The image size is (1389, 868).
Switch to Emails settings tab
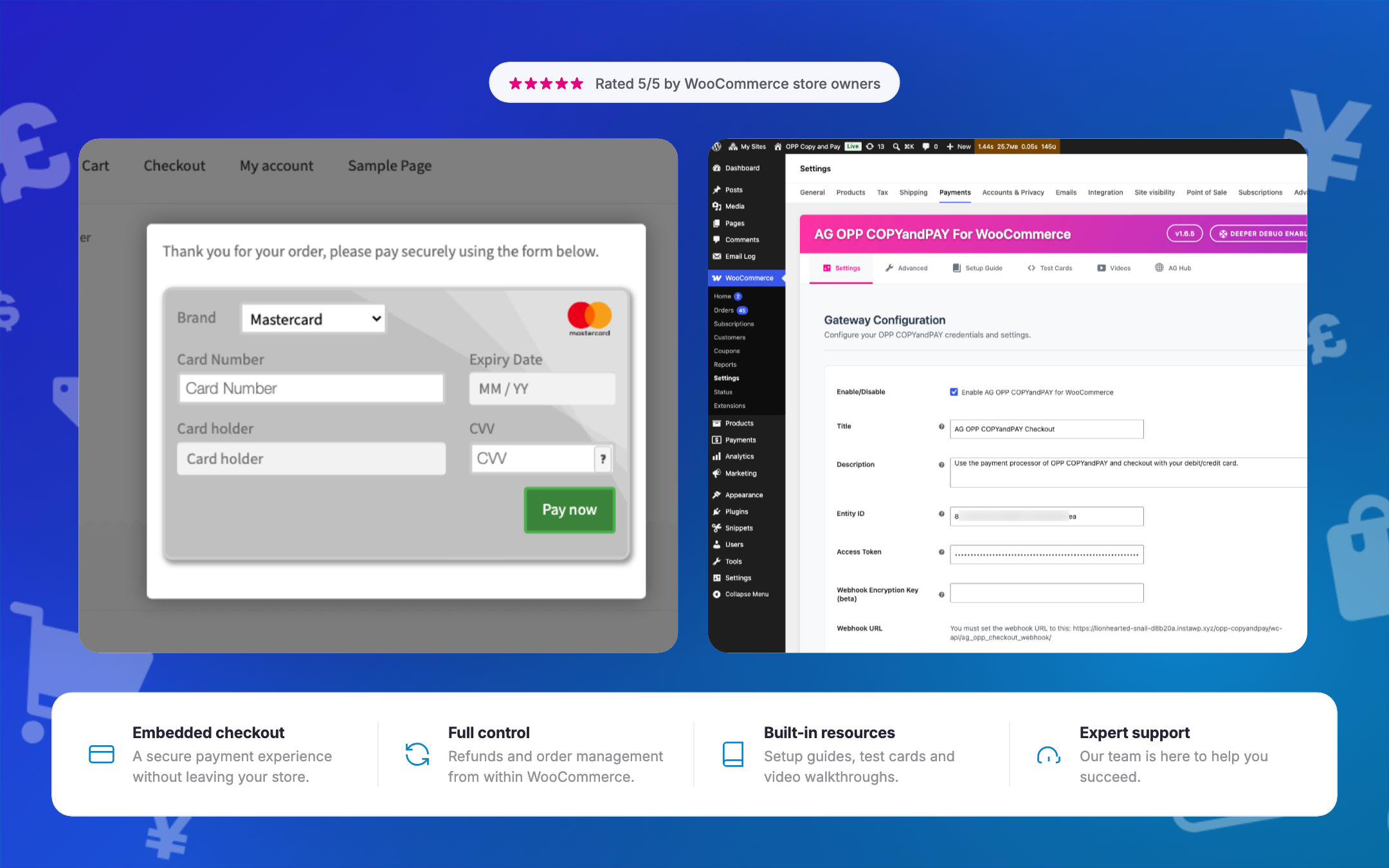pyautogui.click(x=1066, y=192)
